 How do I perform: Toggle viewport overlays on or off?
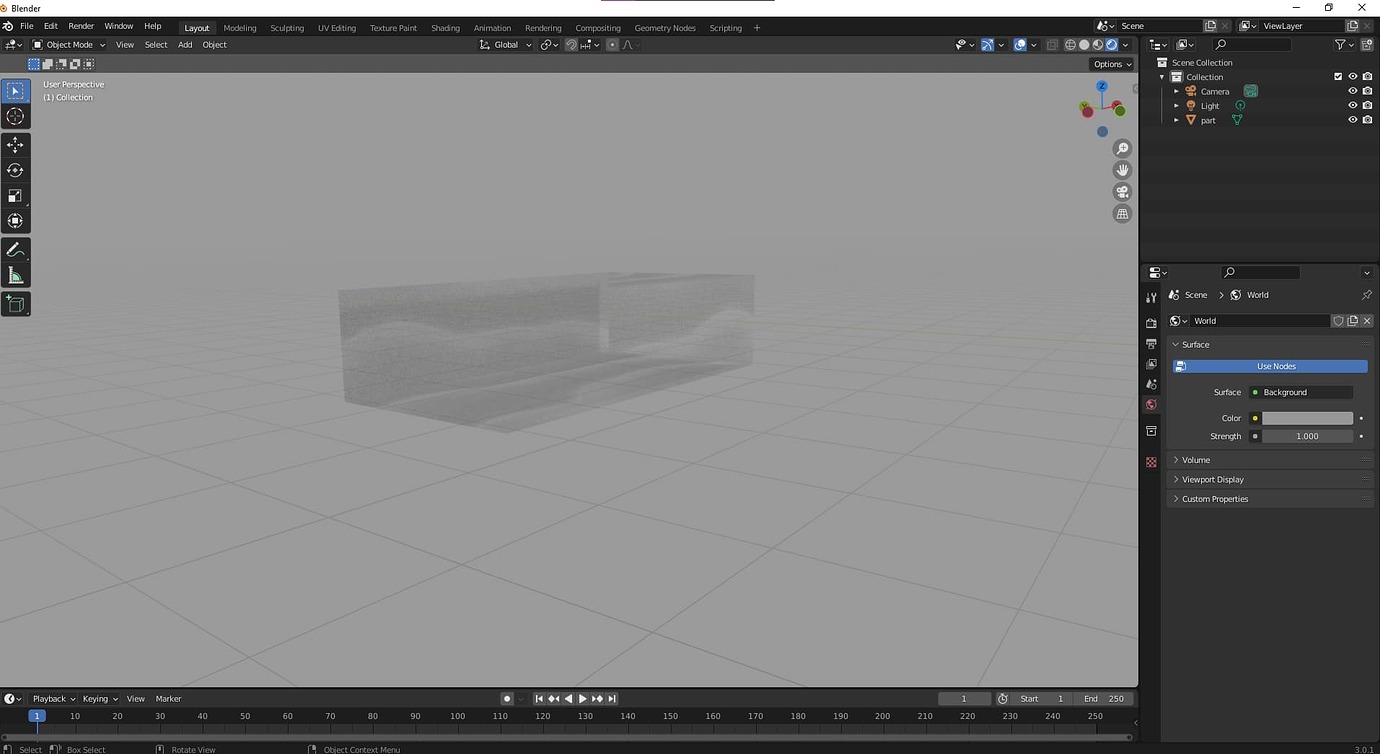click(1019, 45)
